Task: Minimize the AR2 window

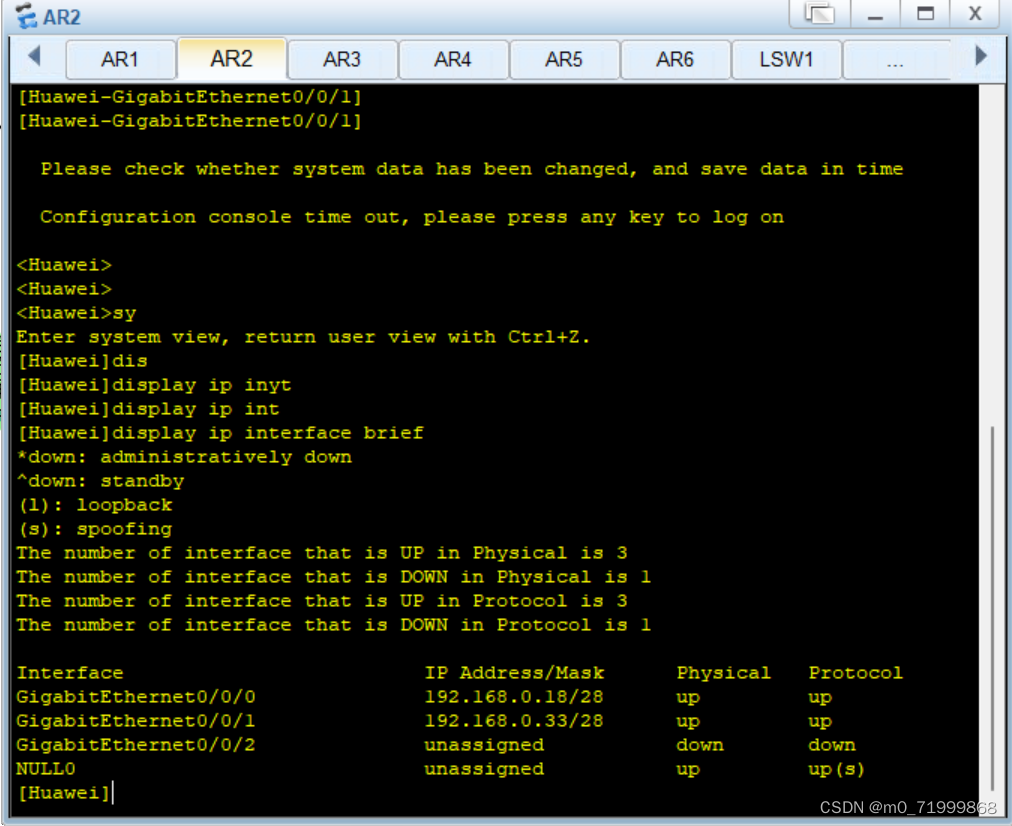Action: 875,14
